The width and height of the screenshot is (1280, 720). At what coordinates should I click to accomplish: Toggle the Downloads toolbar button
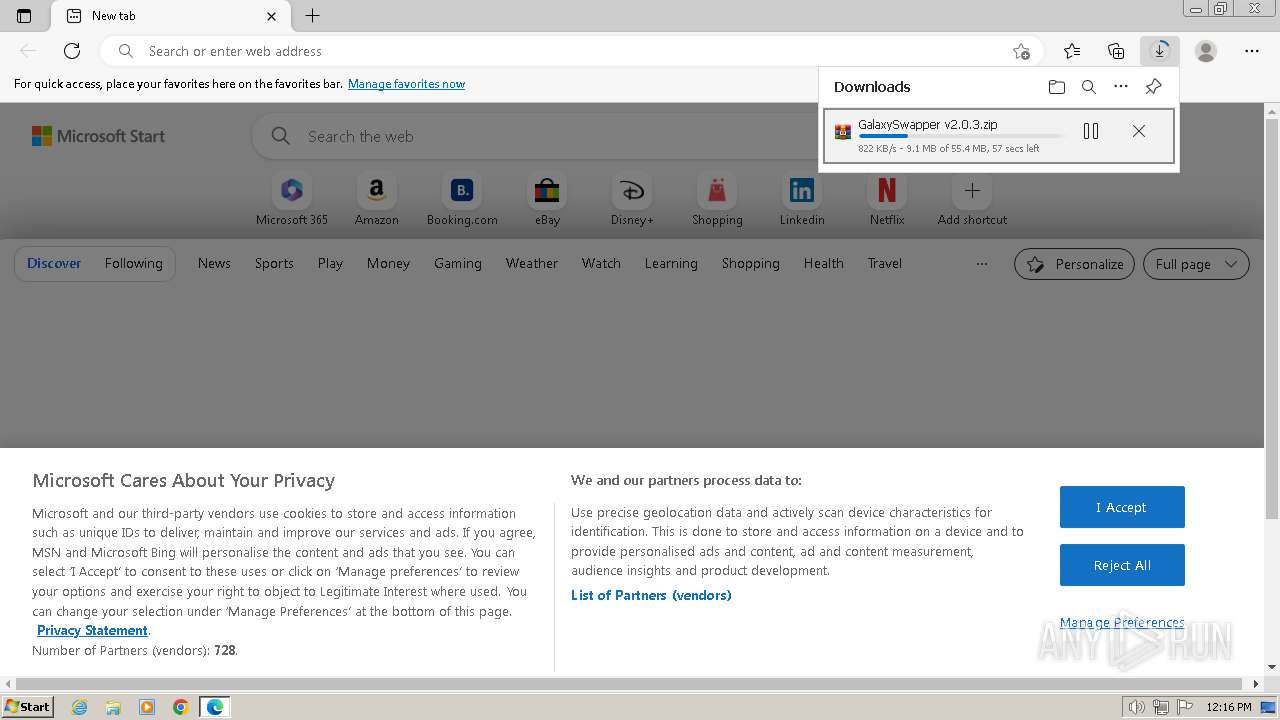pos(1160,51)
